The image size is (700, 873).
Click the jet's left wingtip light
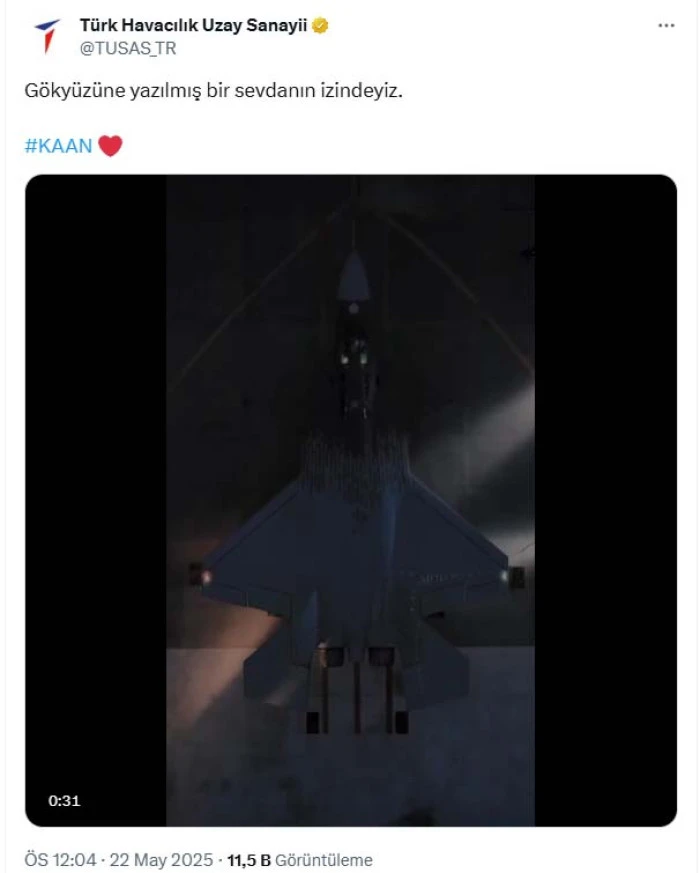207,577
